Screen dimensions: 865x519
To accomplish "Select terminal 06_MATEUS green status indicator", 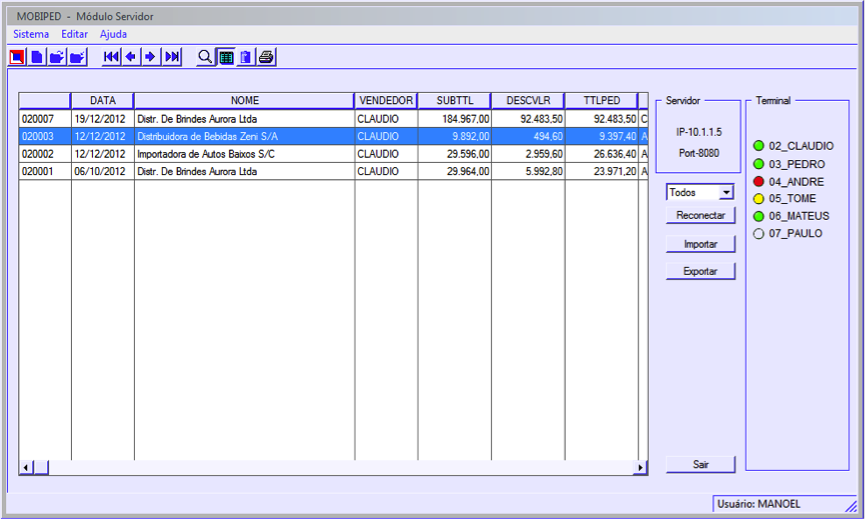I will (759, 216).
